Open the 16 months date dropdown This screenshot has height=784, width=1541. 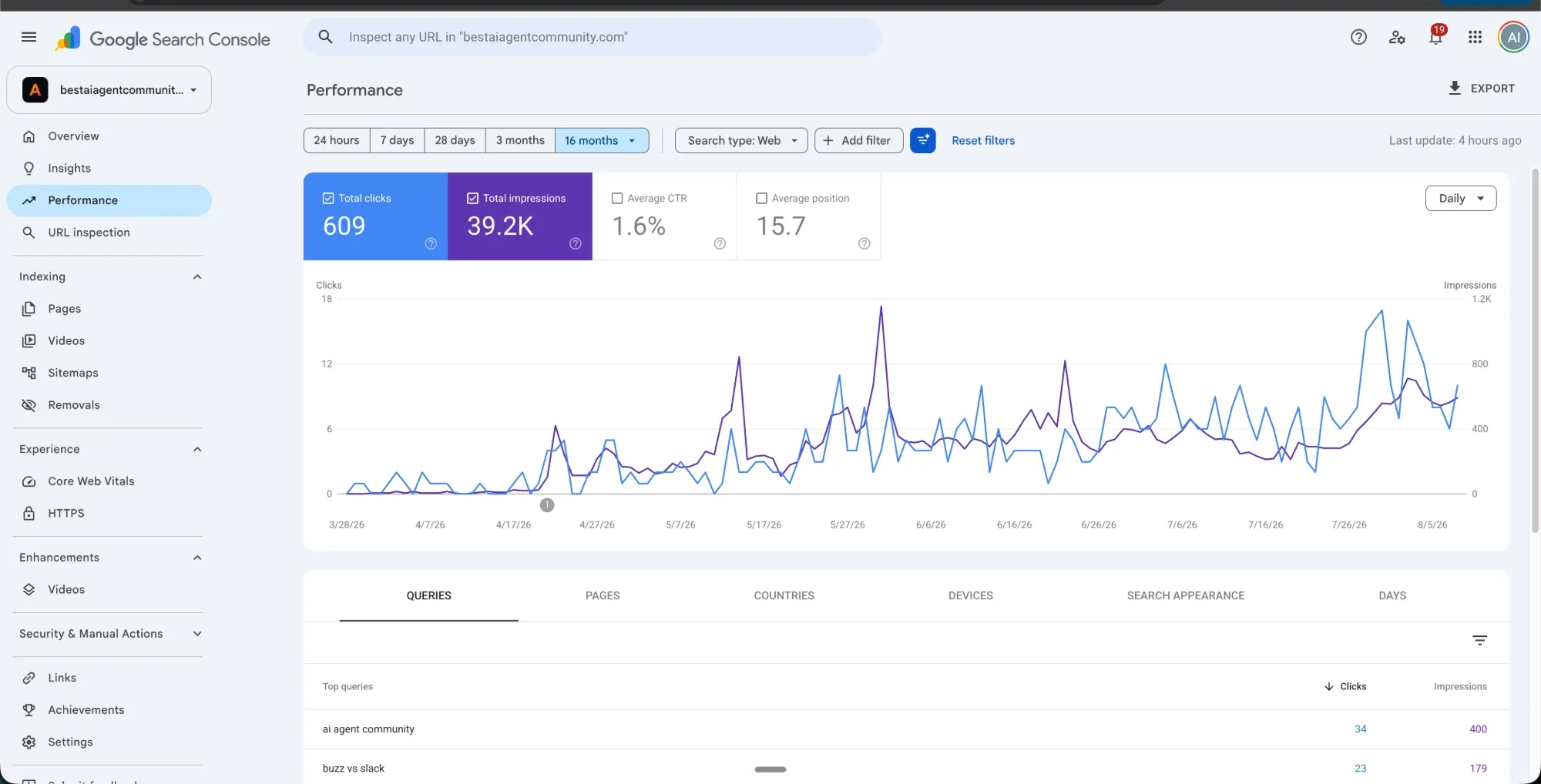[601, 140]
